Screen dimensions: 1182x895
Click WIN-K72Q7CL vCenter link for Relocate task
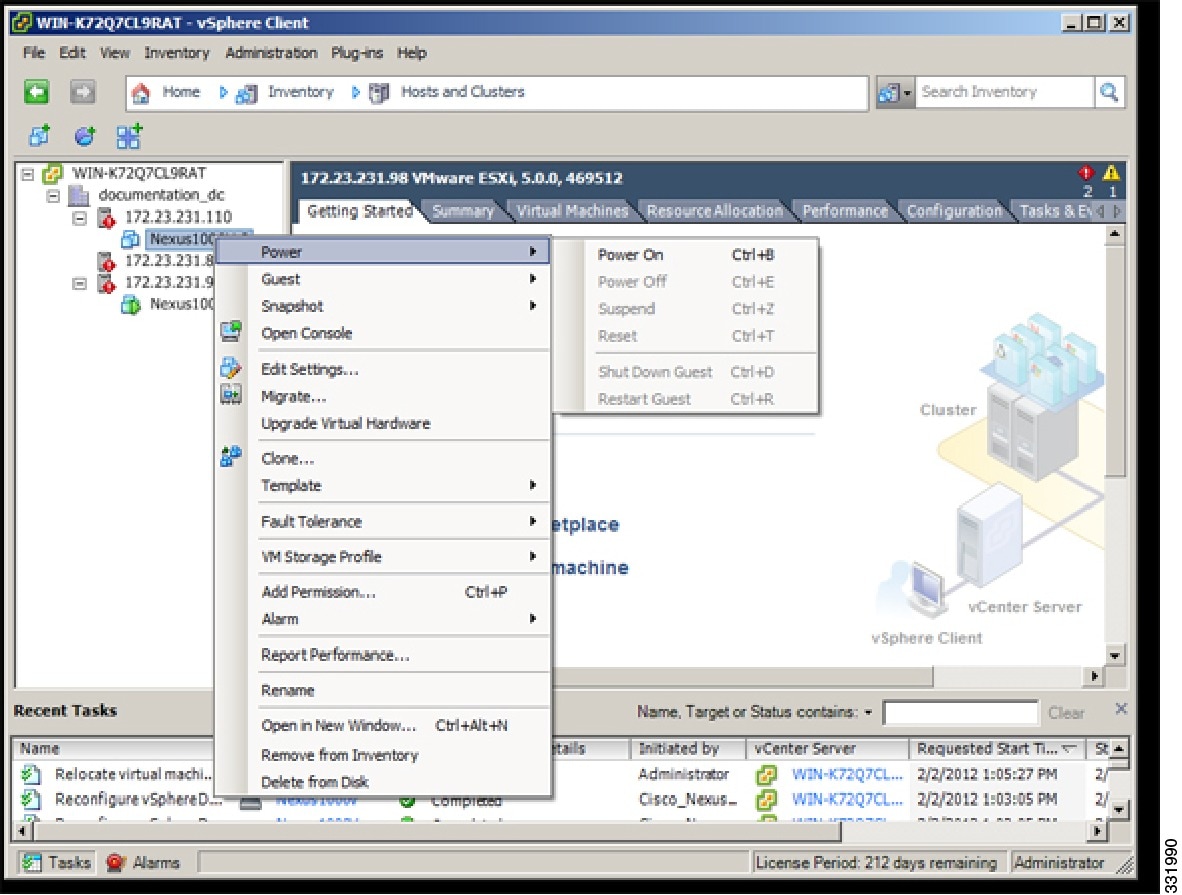[x=847, y=774]
